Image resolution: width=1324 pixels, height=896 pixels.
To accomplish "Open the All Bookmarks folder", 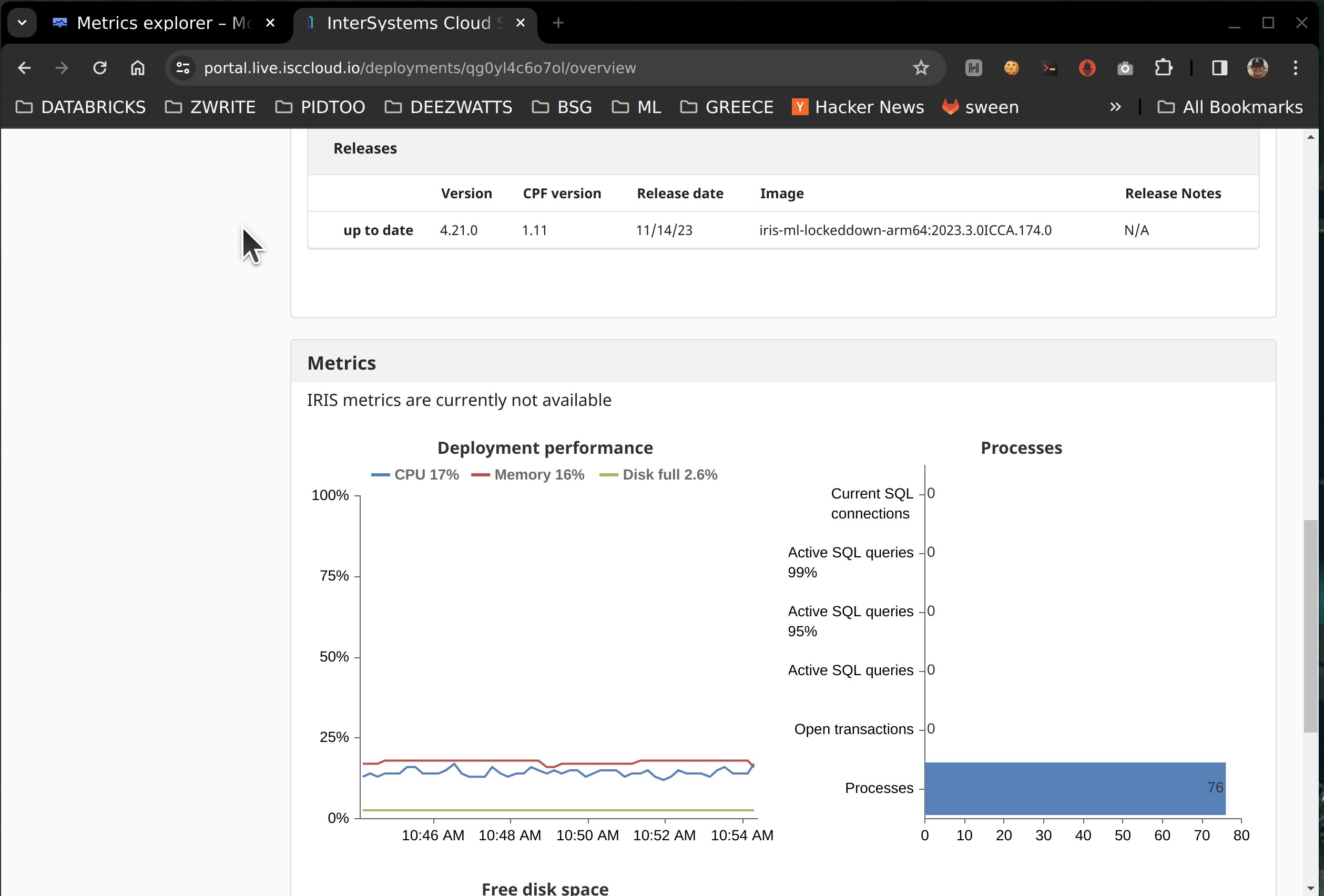I will point(1230,107).
